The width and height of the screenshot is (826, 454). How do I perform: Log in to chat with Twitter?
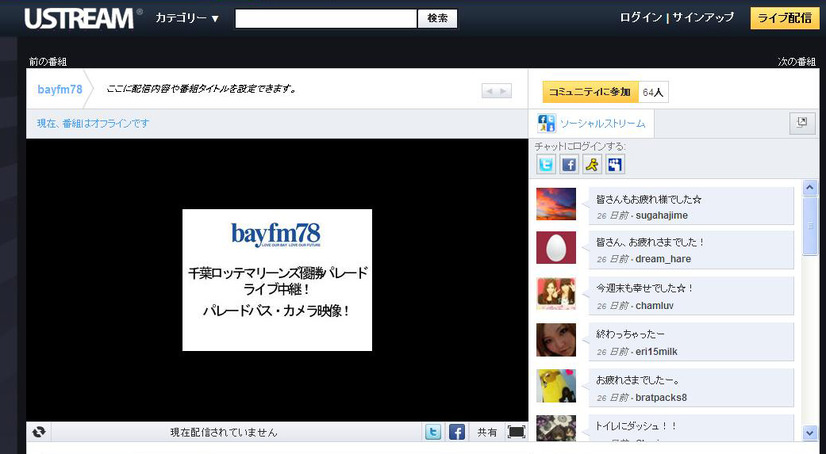(546, 164)
